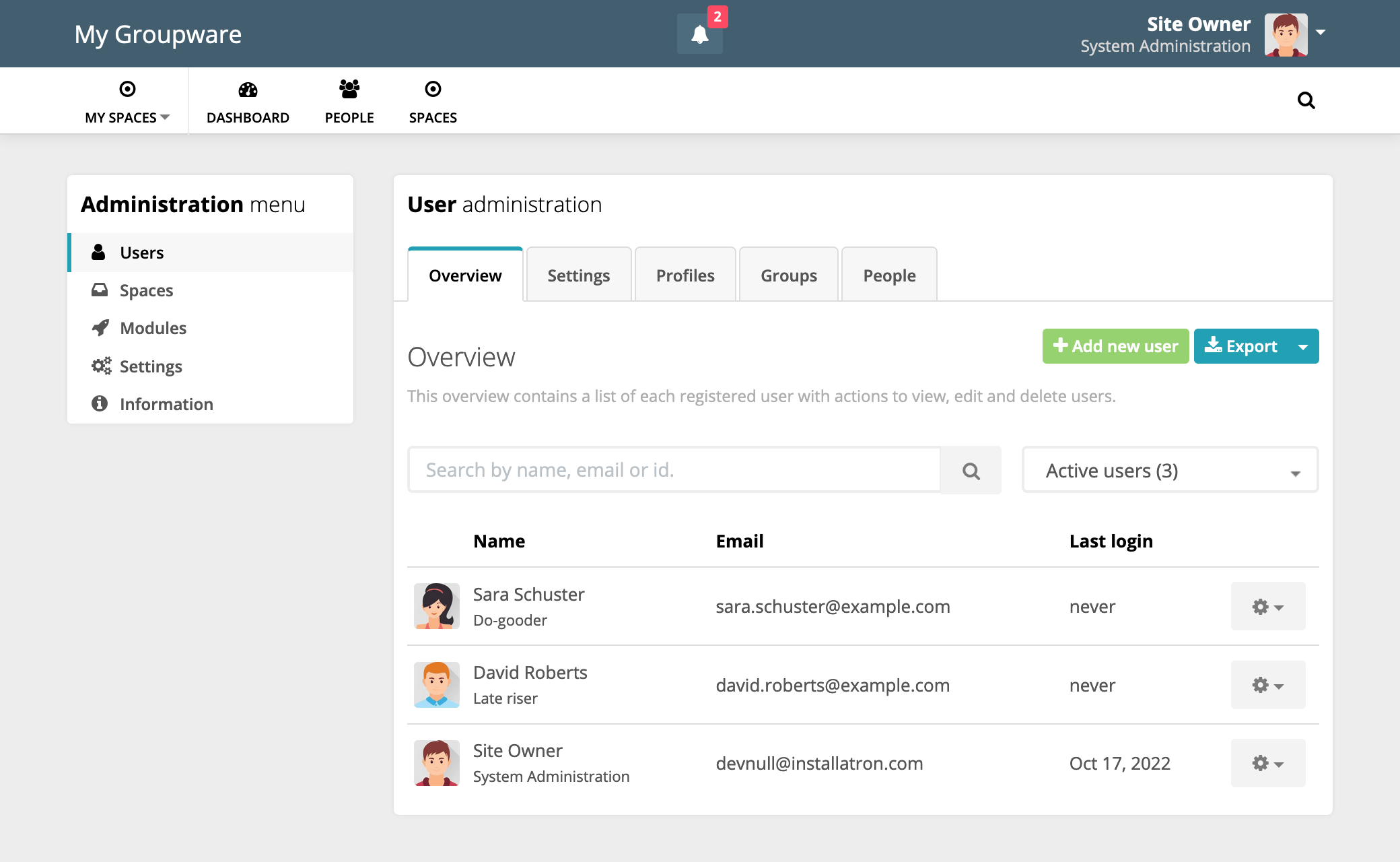The width and height of the screenshot is (1400, 862).
Task: Go to People via the group icon
Action: coord(349,90)
